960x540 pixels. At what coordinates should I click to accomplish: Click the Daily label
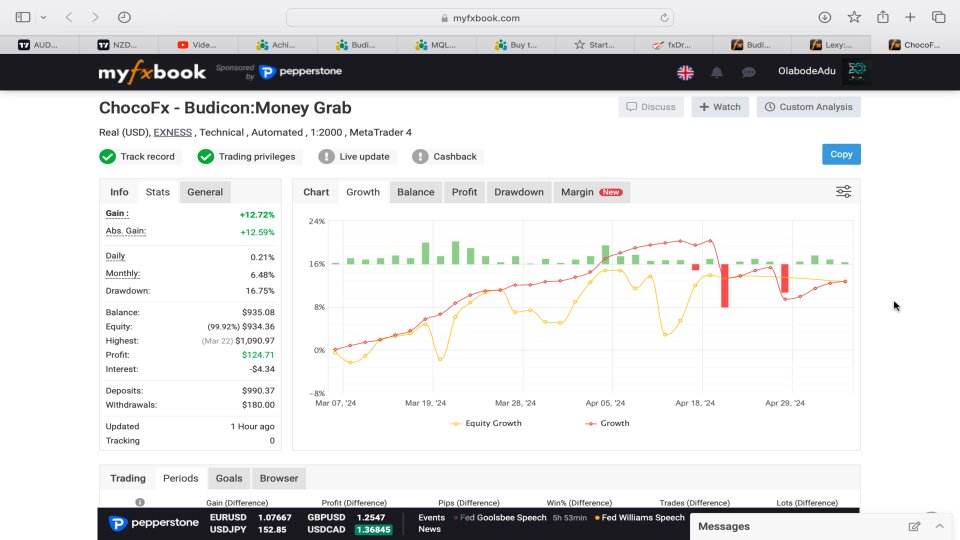(x=115, y=256)
